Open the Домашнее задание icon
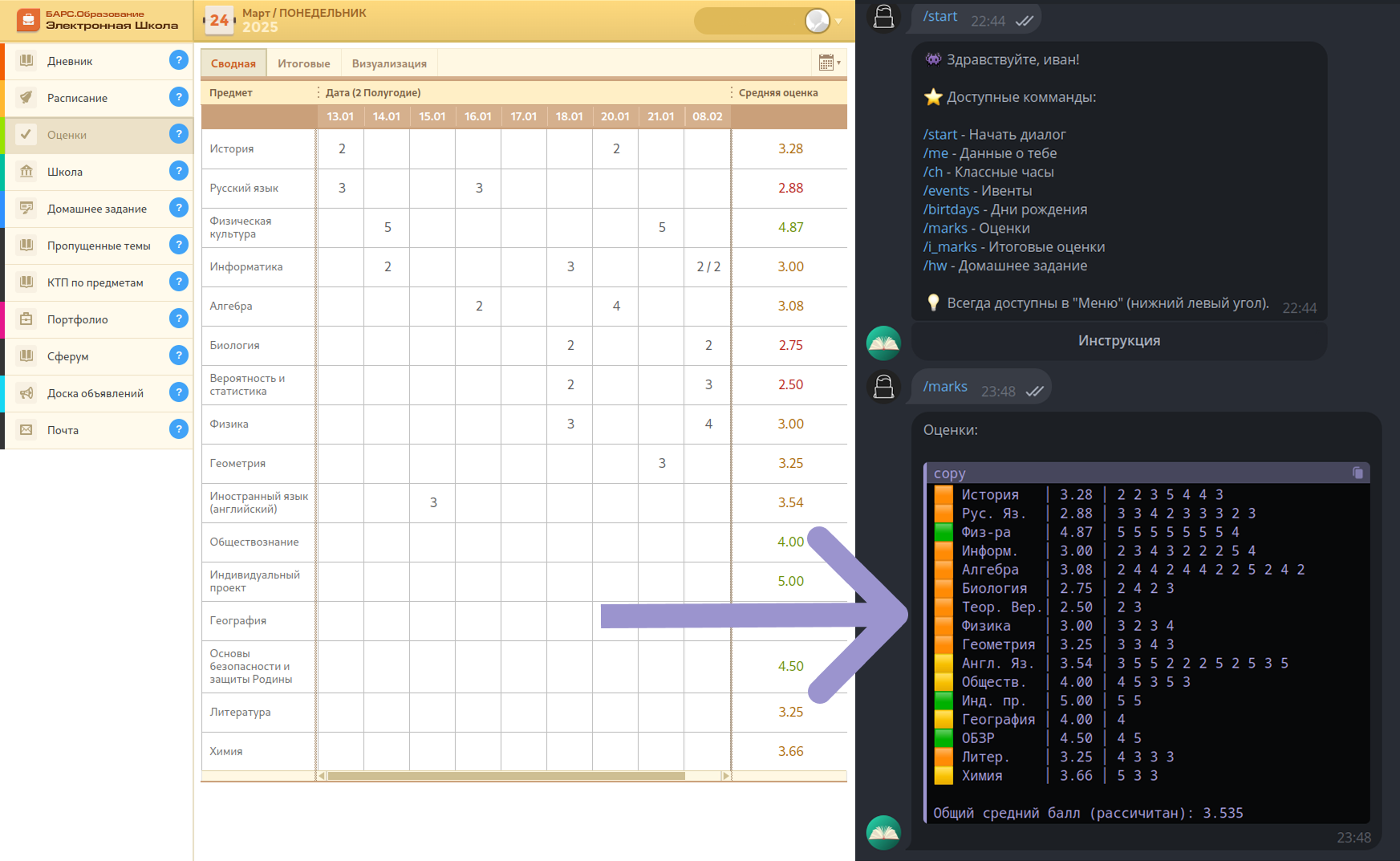The height and width of the screenshot is (861, 1400). coord(26,209)
